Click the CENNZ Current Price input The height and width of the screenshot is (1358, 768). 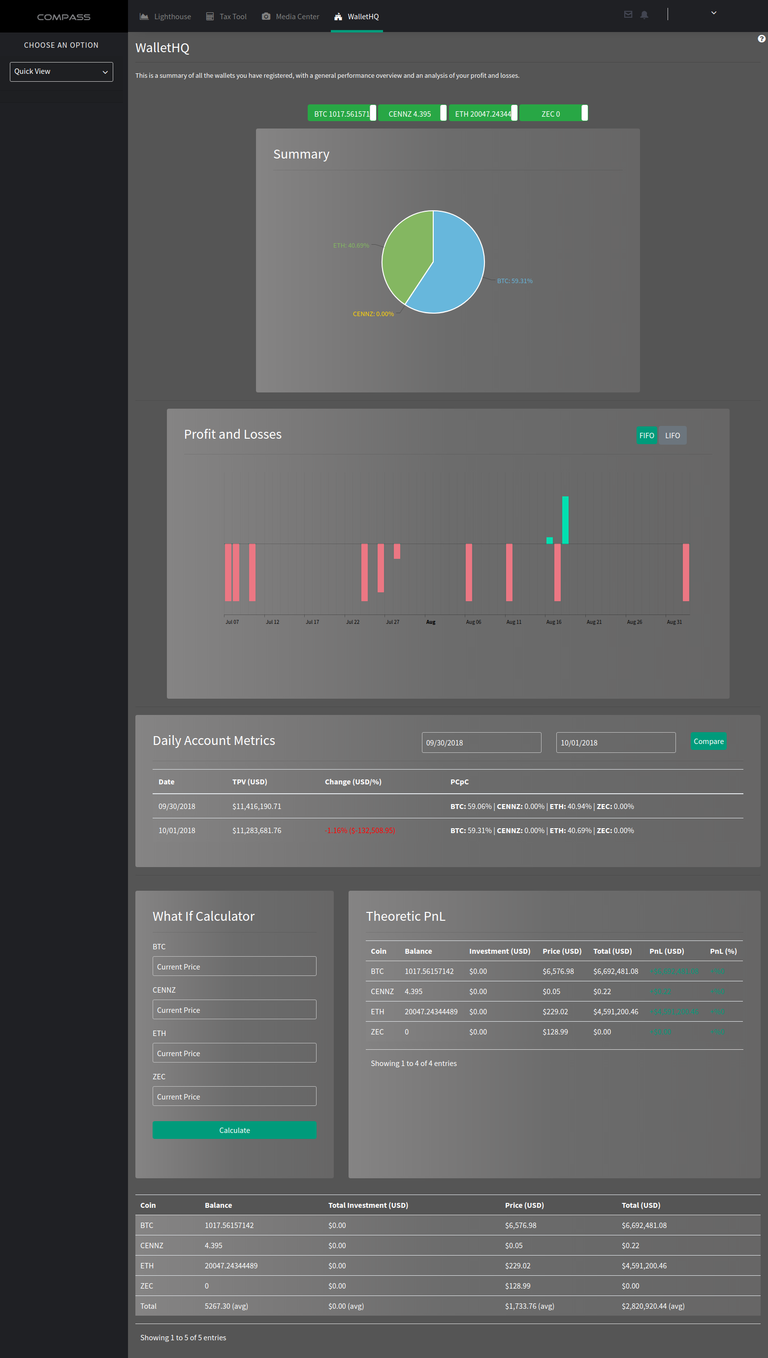pos(234,1010)
